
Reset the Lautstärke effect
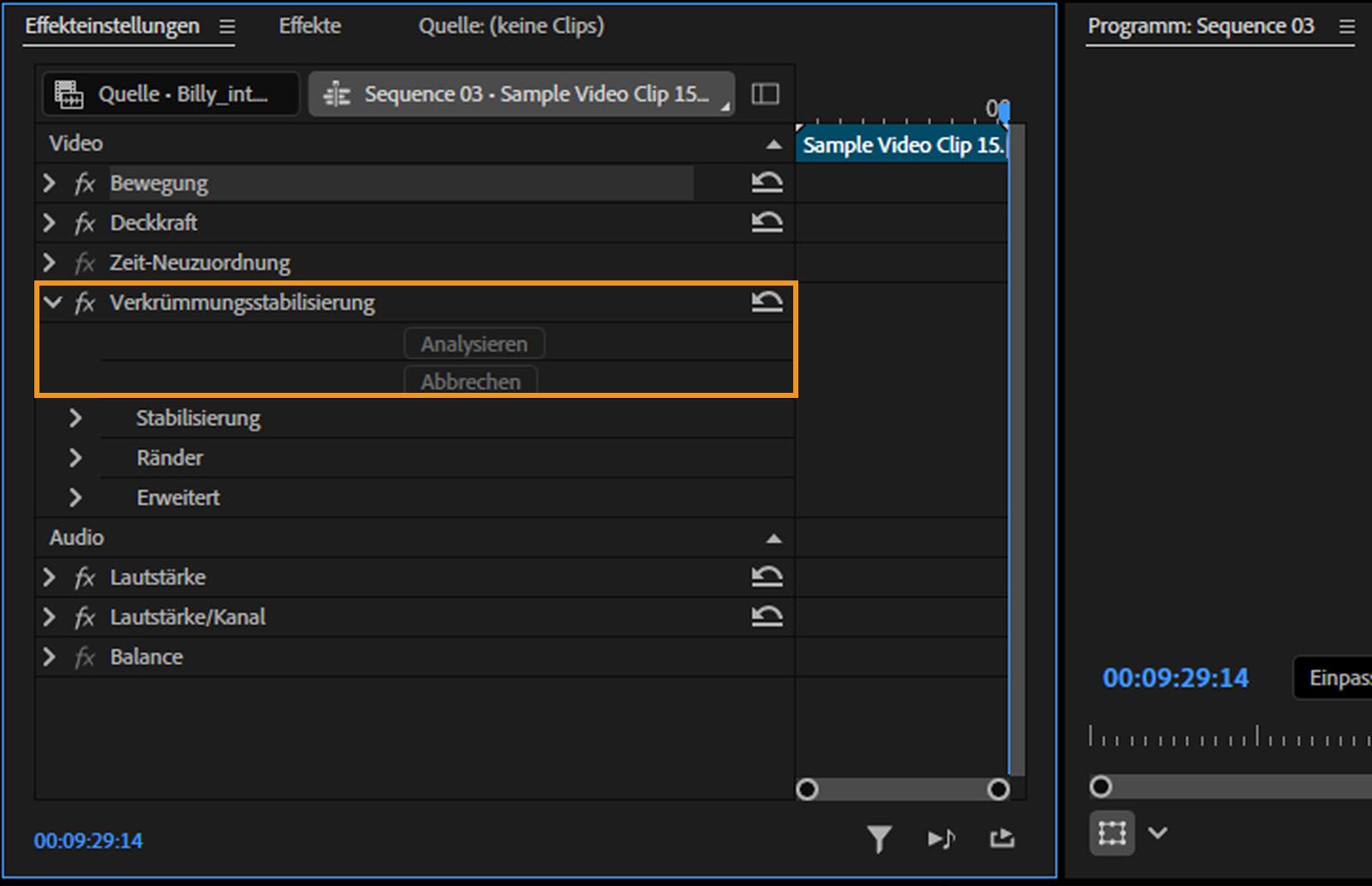point(767,576)
